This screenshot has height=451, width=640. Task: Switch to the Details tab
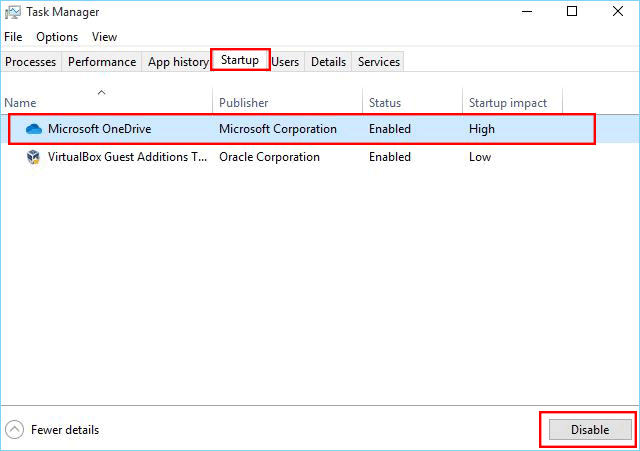tap(328, 62)
